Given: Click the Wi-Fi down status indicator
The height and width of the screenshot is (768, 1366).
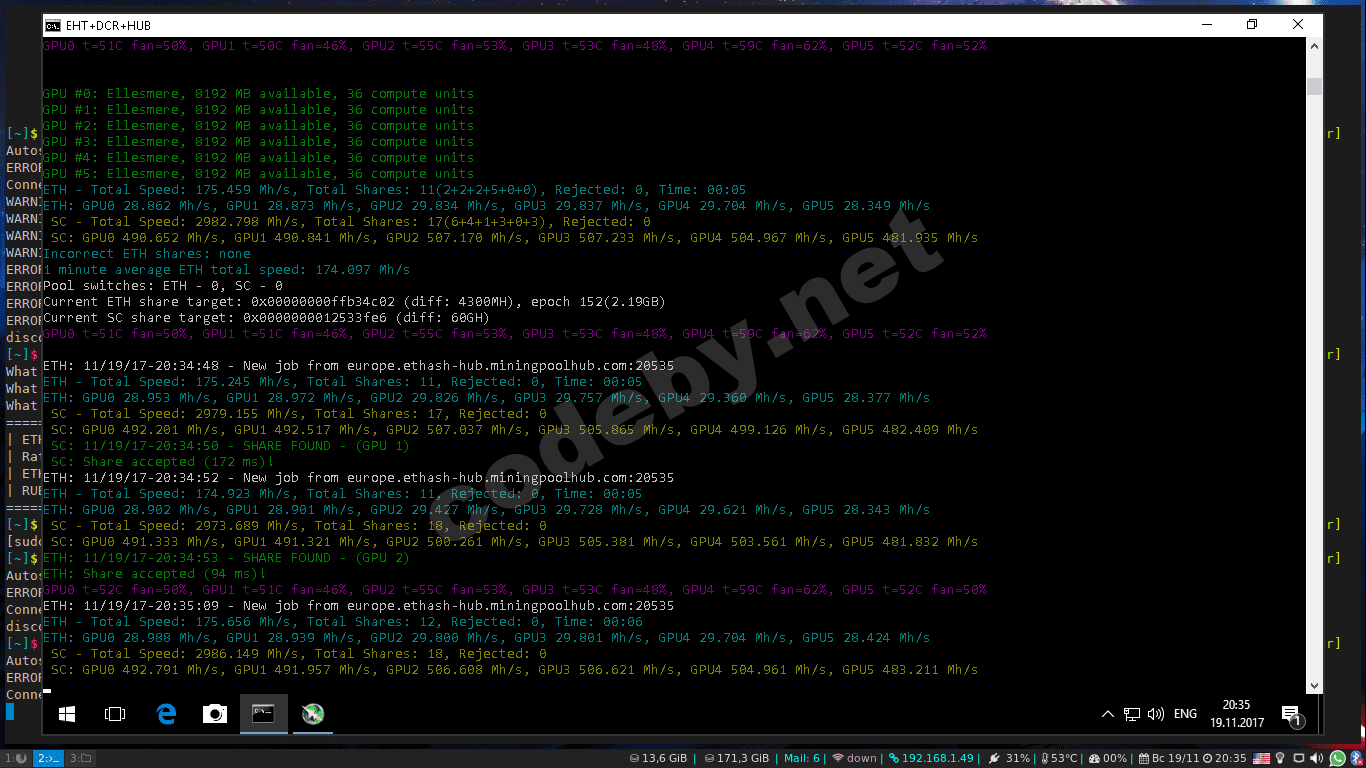Looking at the screenshot, I should [x=854, y=759].
